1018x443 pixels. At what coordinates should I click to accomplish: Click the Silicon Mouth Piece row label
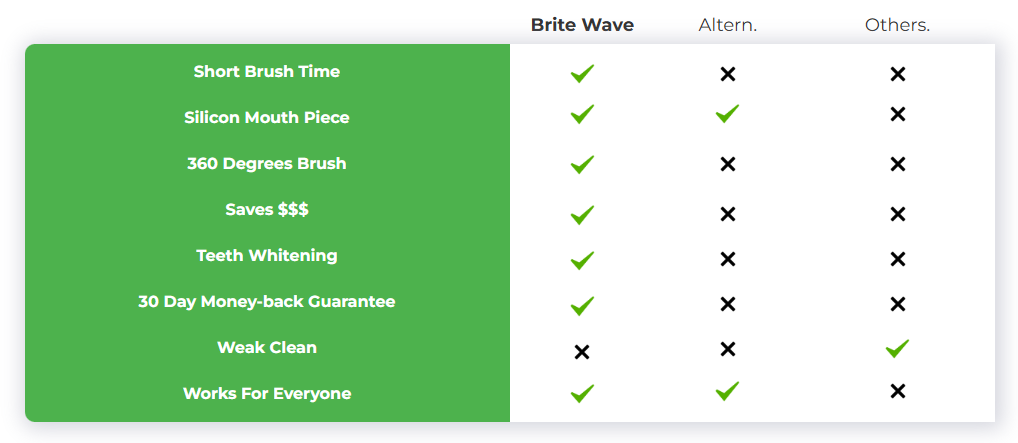[x=267, y=118]
